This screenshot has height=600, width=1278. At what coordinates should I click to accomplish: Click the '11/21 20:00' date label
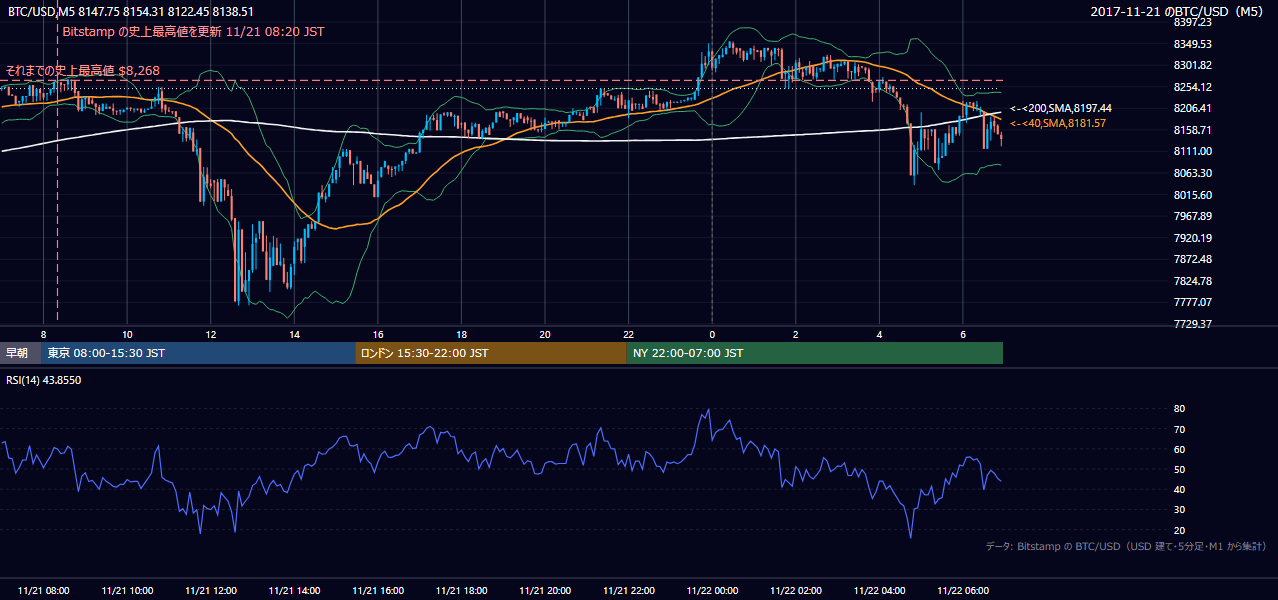(x=545, y=590)
